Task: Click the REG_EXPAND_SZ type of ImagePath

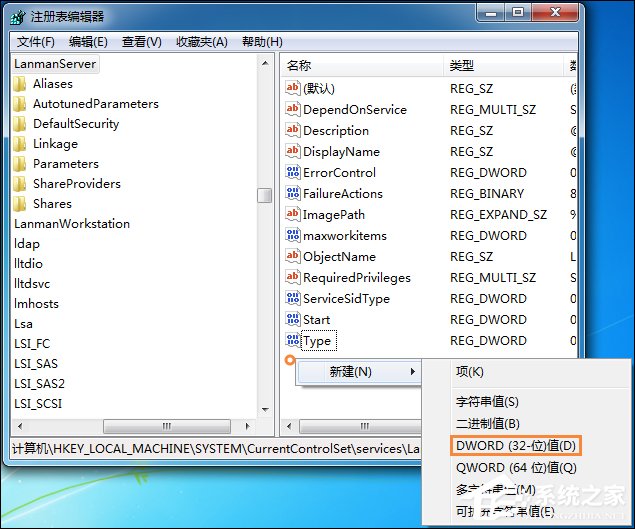Action: (498, 214)
